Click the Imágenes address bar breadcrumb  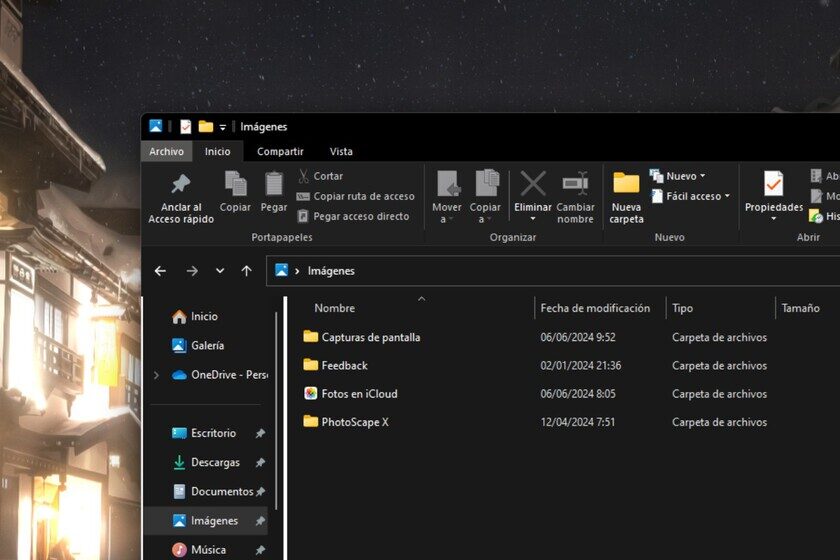click(331, 271)
